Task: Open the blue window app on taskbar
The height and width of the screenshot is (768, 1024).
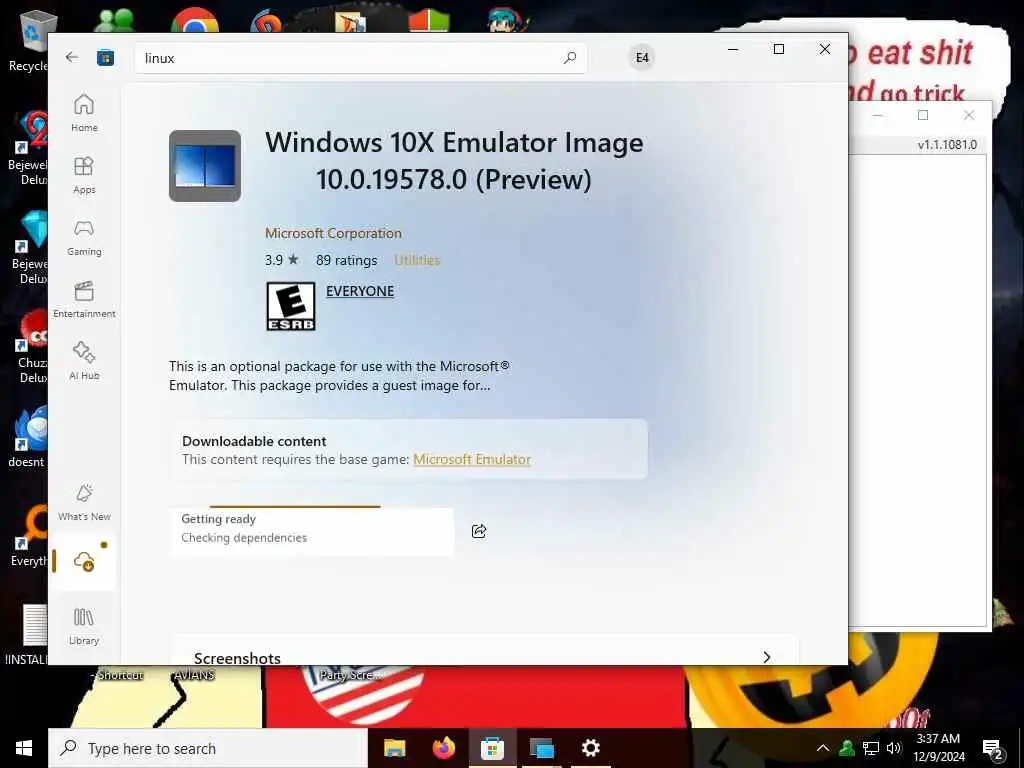Action: (541, 748)
